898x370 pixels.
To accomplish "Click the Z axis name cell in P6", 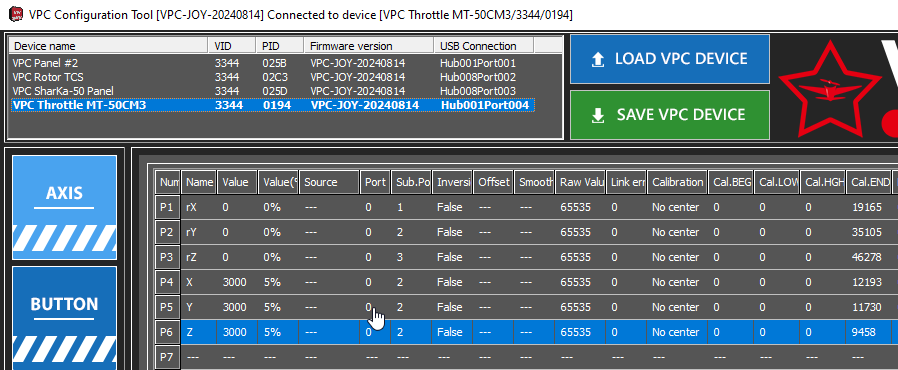I will [199, 332].
